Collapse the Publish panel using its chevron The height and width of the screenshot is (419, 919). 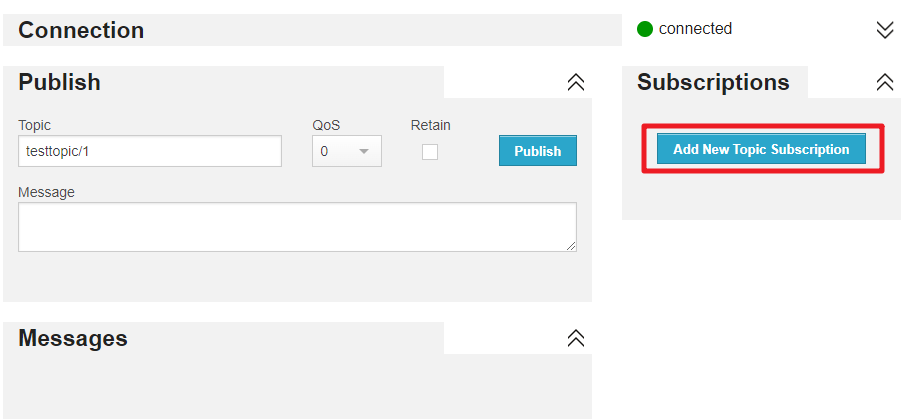pos(576,82)
